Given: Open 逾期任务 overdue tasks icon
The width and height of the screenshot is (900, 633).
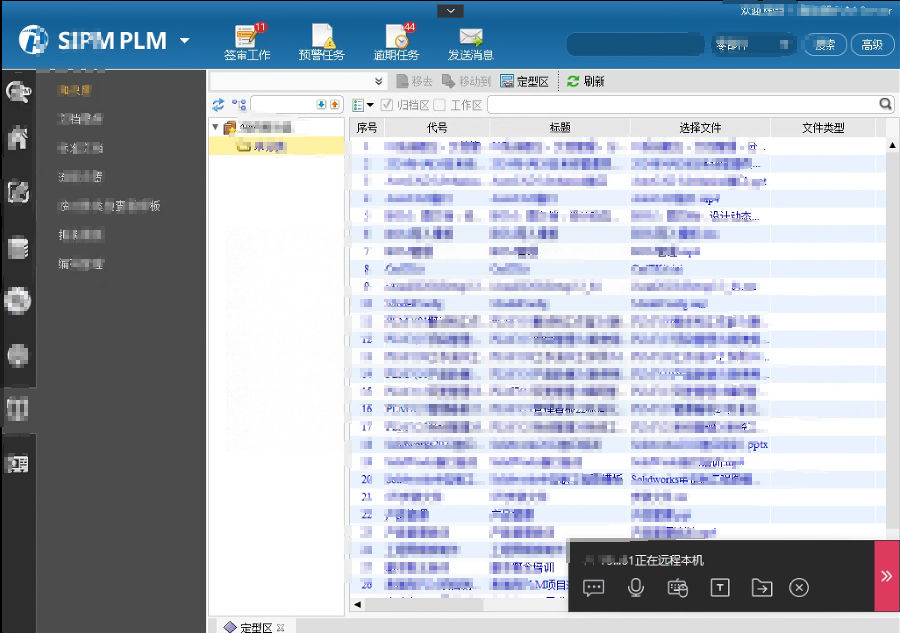Looking at the screenshot, I should [x=397, y=38].
